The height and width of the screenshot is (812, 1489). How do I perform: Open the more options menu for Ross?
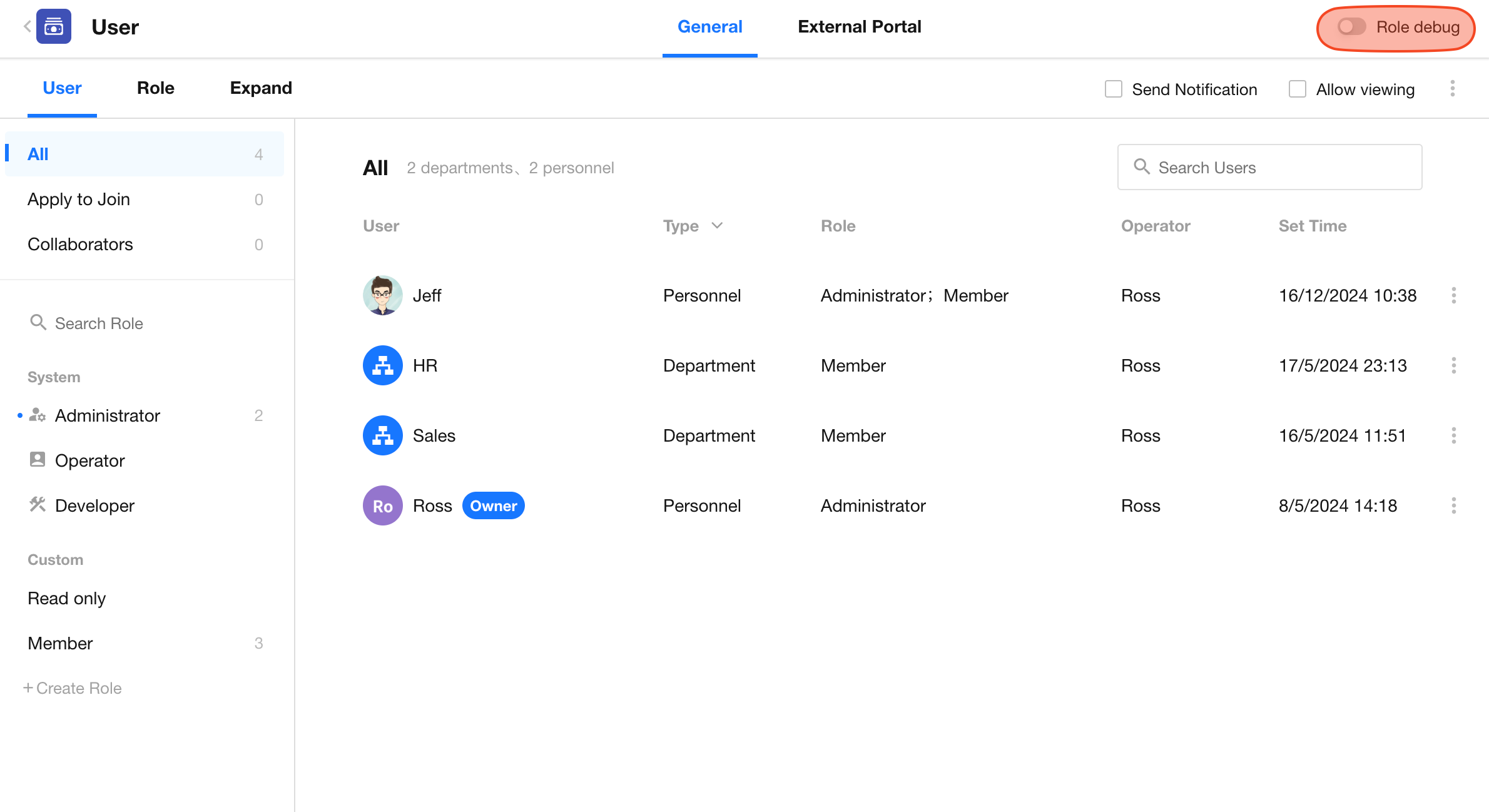pyautogui.click(x=1453, y=505)
